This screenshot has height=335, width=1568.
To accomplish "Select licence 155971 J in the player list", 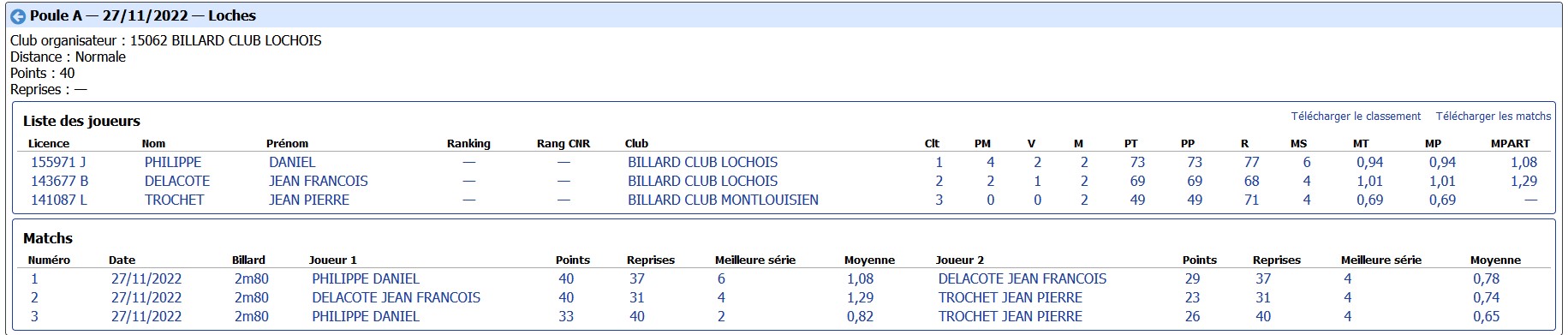I will (58, 162).
